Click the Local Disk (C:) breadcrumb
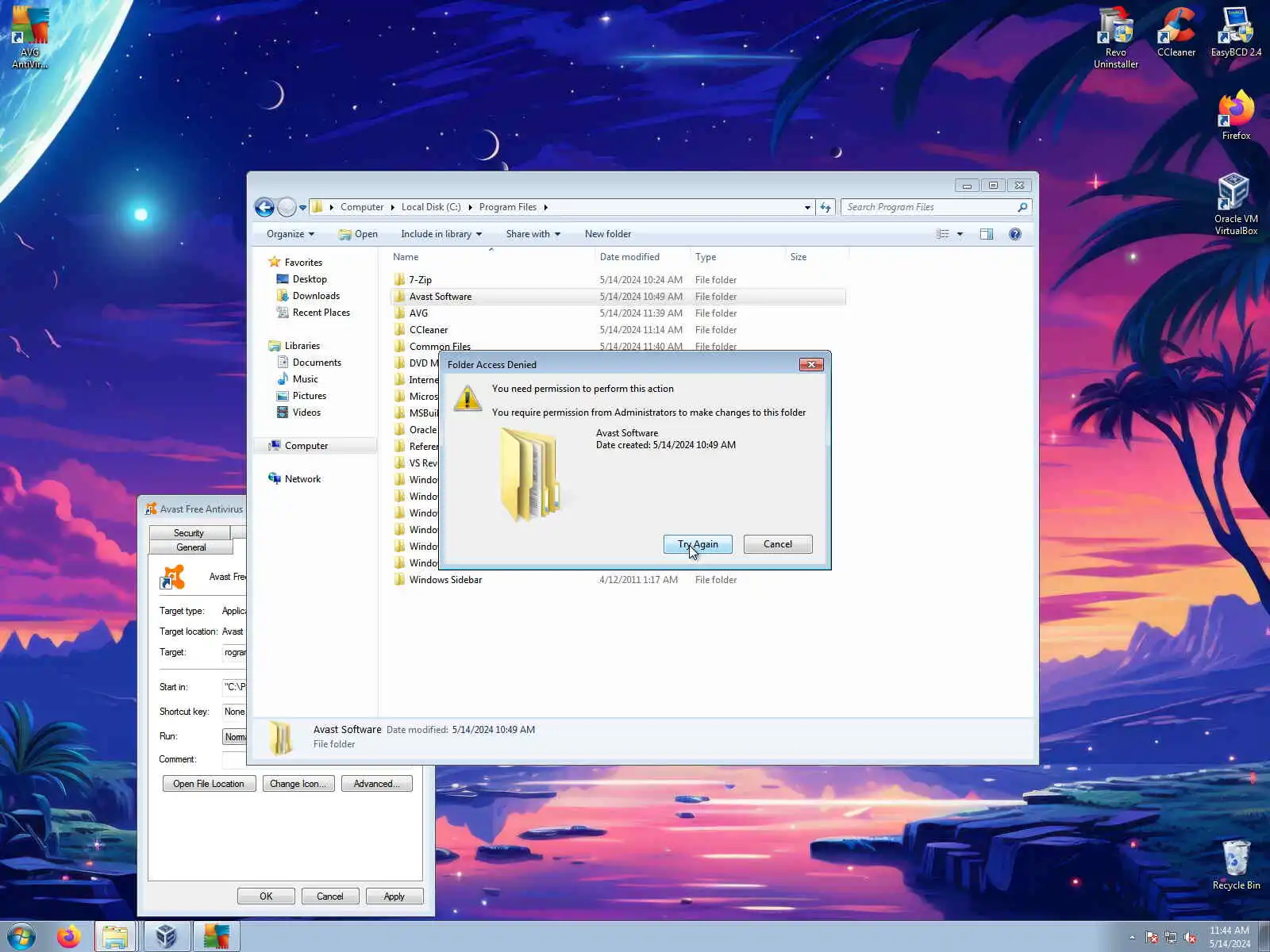This screenshot has width=1270, height=952. point(431,207)
